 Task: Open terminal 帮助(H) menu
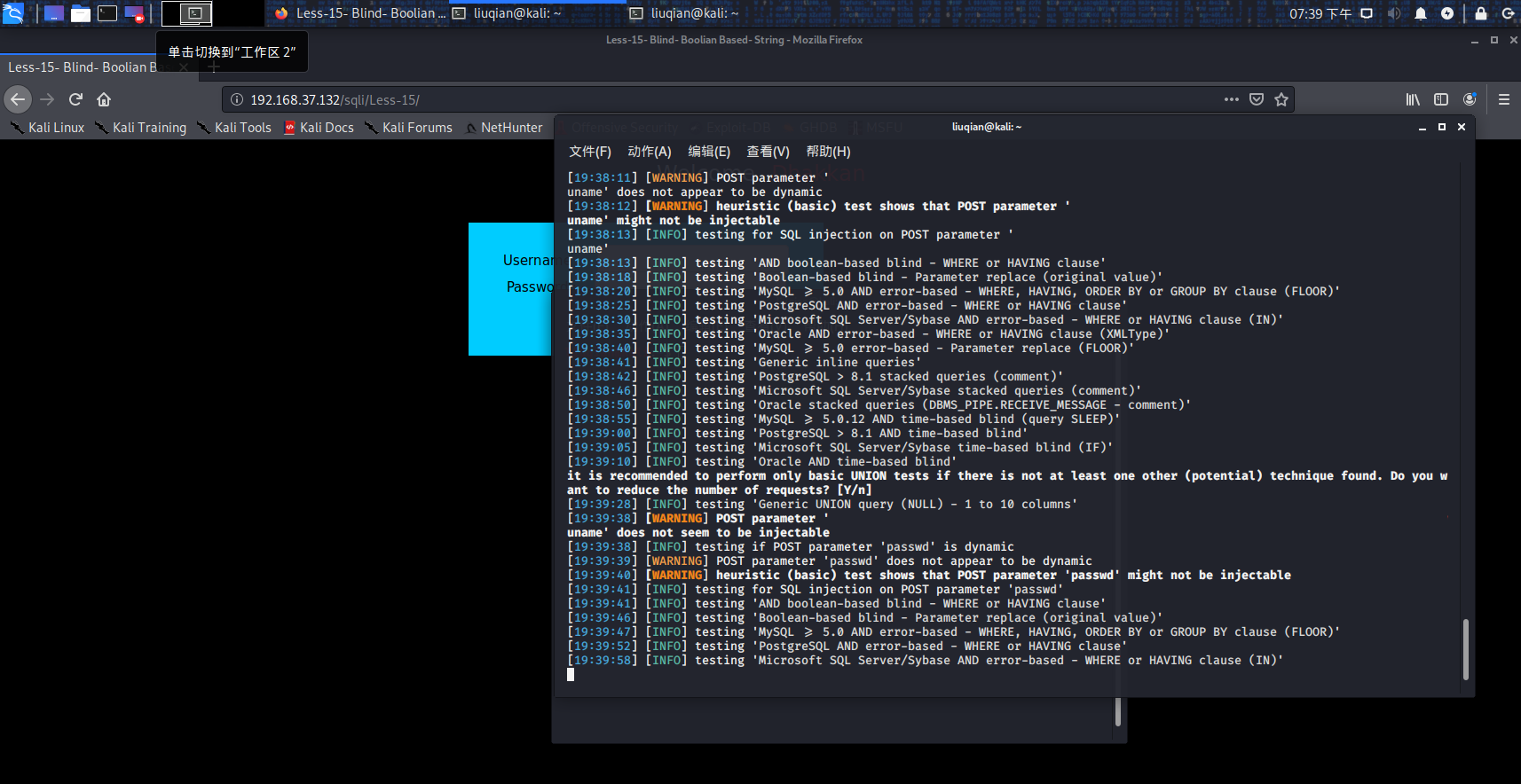828,152
